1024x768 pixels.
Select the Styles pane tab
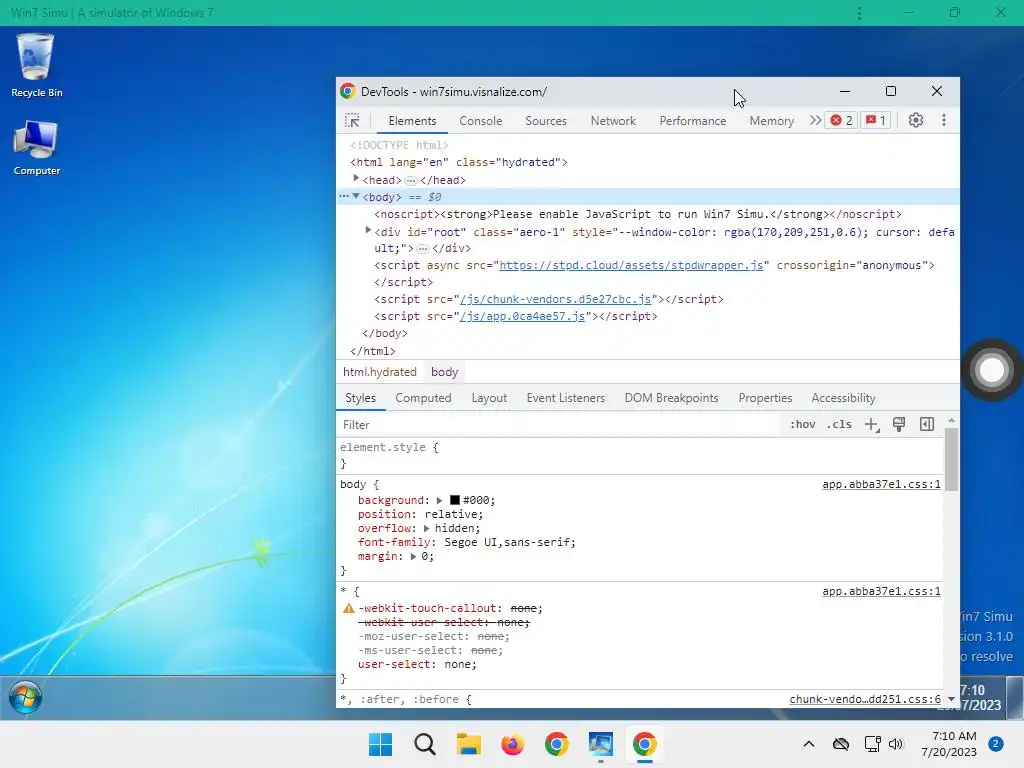(360, 398)
